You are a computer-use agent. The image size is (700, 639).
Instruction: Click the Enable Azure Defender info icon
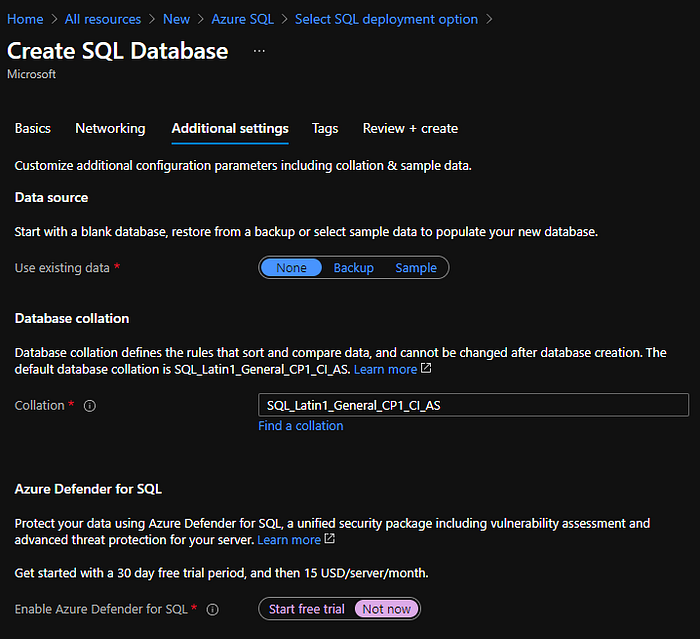[212, 610]
